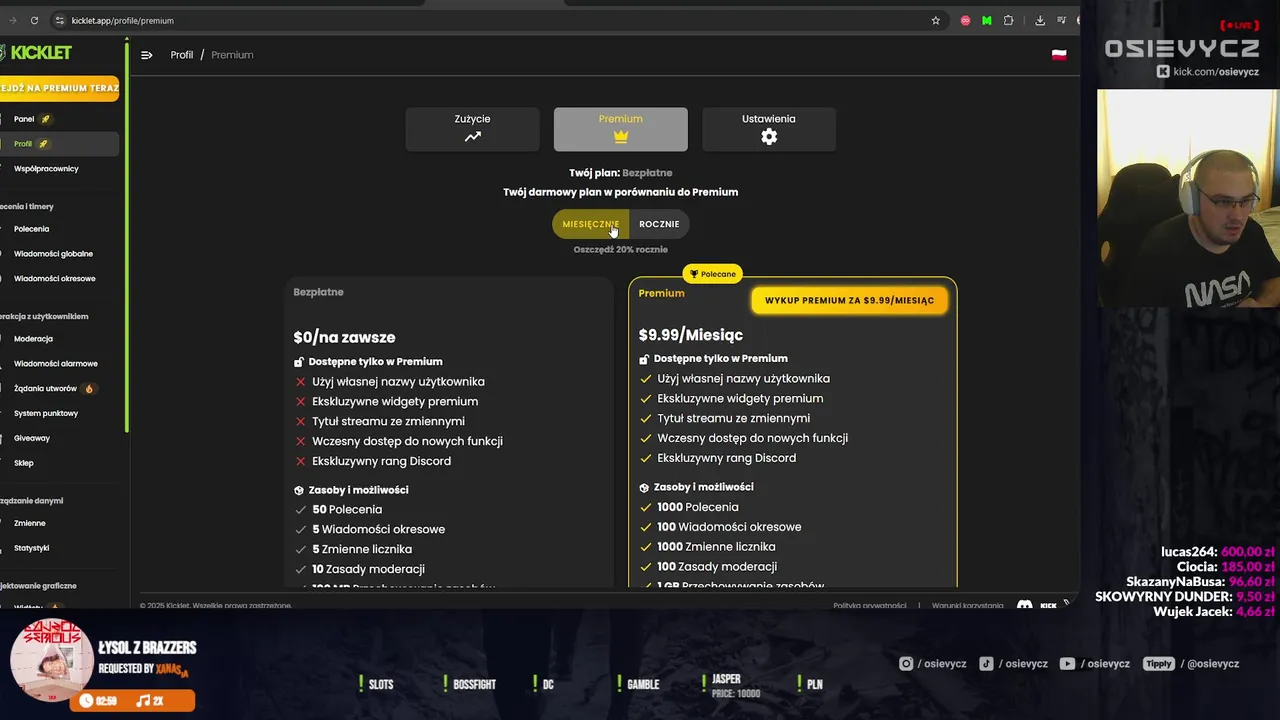Open the Premium tab
Viewport: 1280px width, 720px height.
(x=621, y=130)
